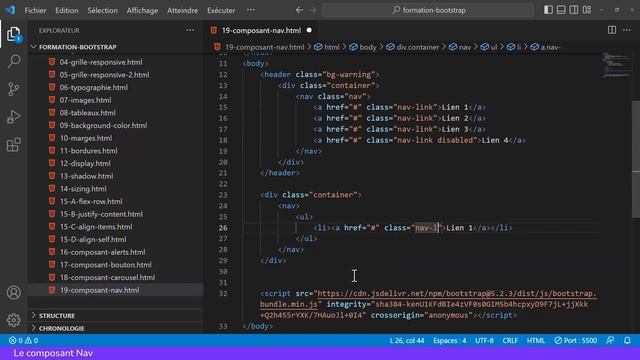Go forward with the right arrow
Image resolution: width=640 pixels, height=360 pixels.
tap(312, 10)
